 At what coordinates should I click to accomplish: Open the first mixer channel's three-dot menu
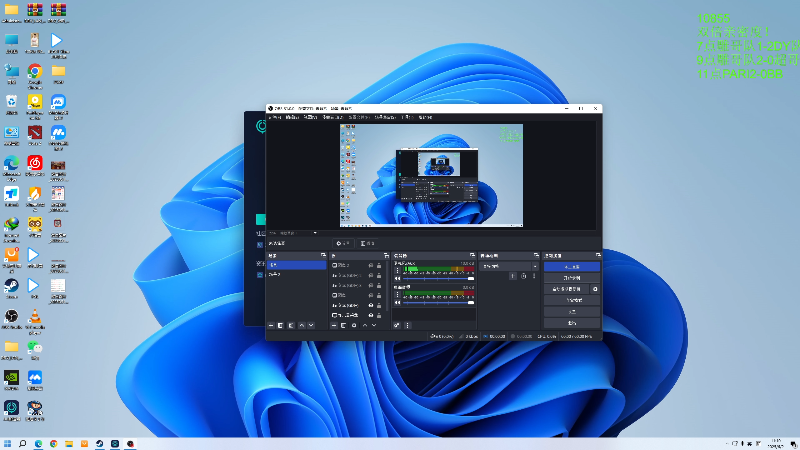397,270
